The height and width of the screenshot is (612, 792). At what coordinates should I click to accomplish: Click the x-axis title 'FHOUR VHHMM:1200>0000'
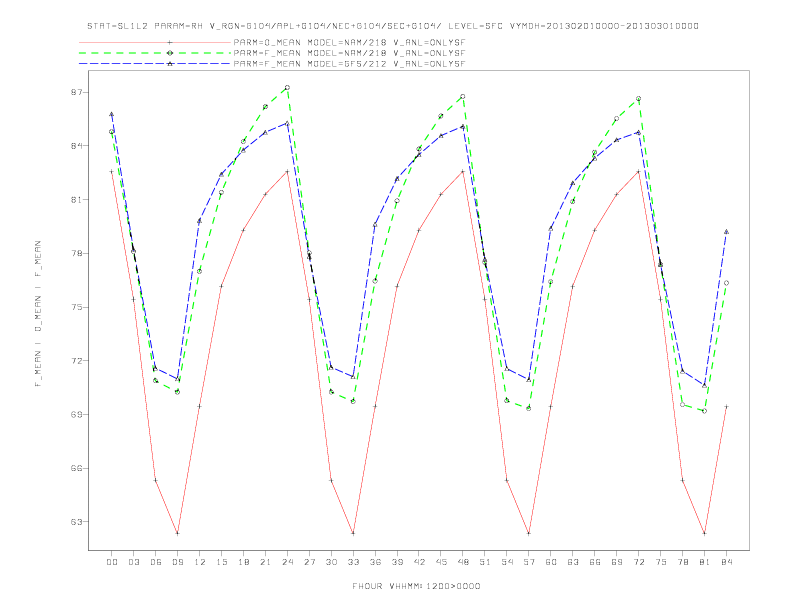tap(416, 586)
